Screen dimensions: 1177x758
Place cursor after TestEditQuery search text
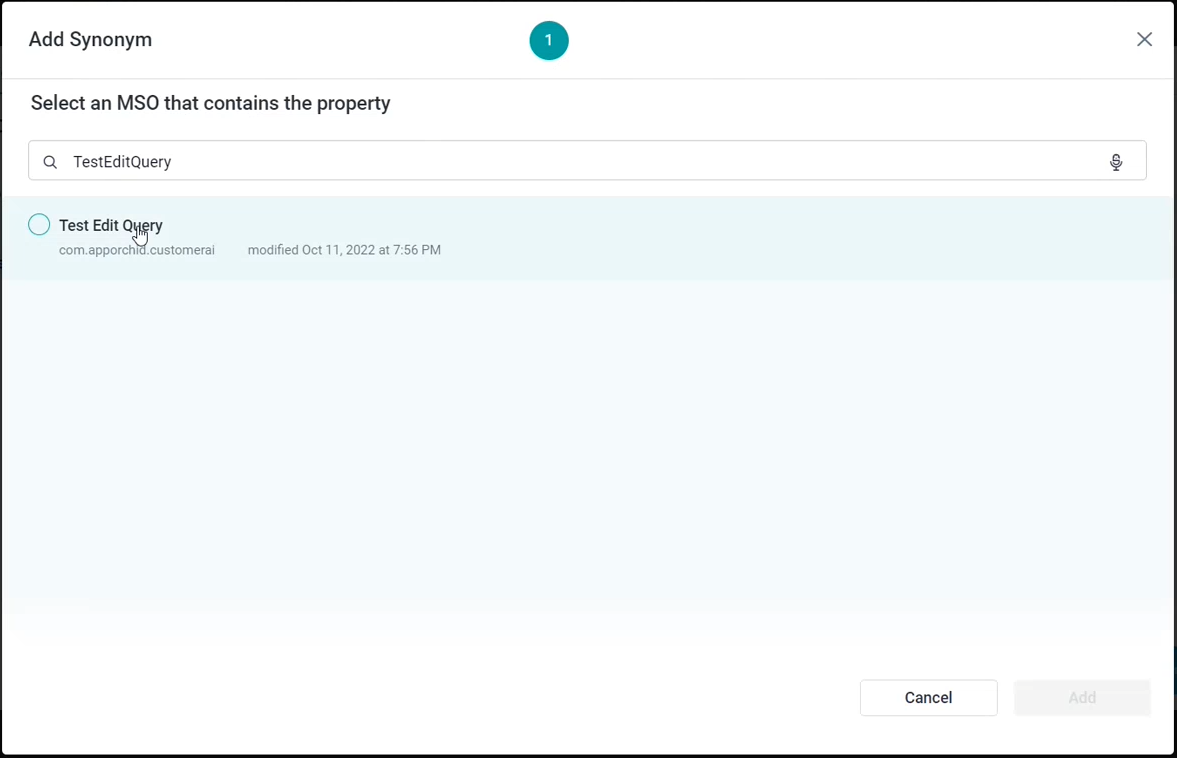[174, 162]
